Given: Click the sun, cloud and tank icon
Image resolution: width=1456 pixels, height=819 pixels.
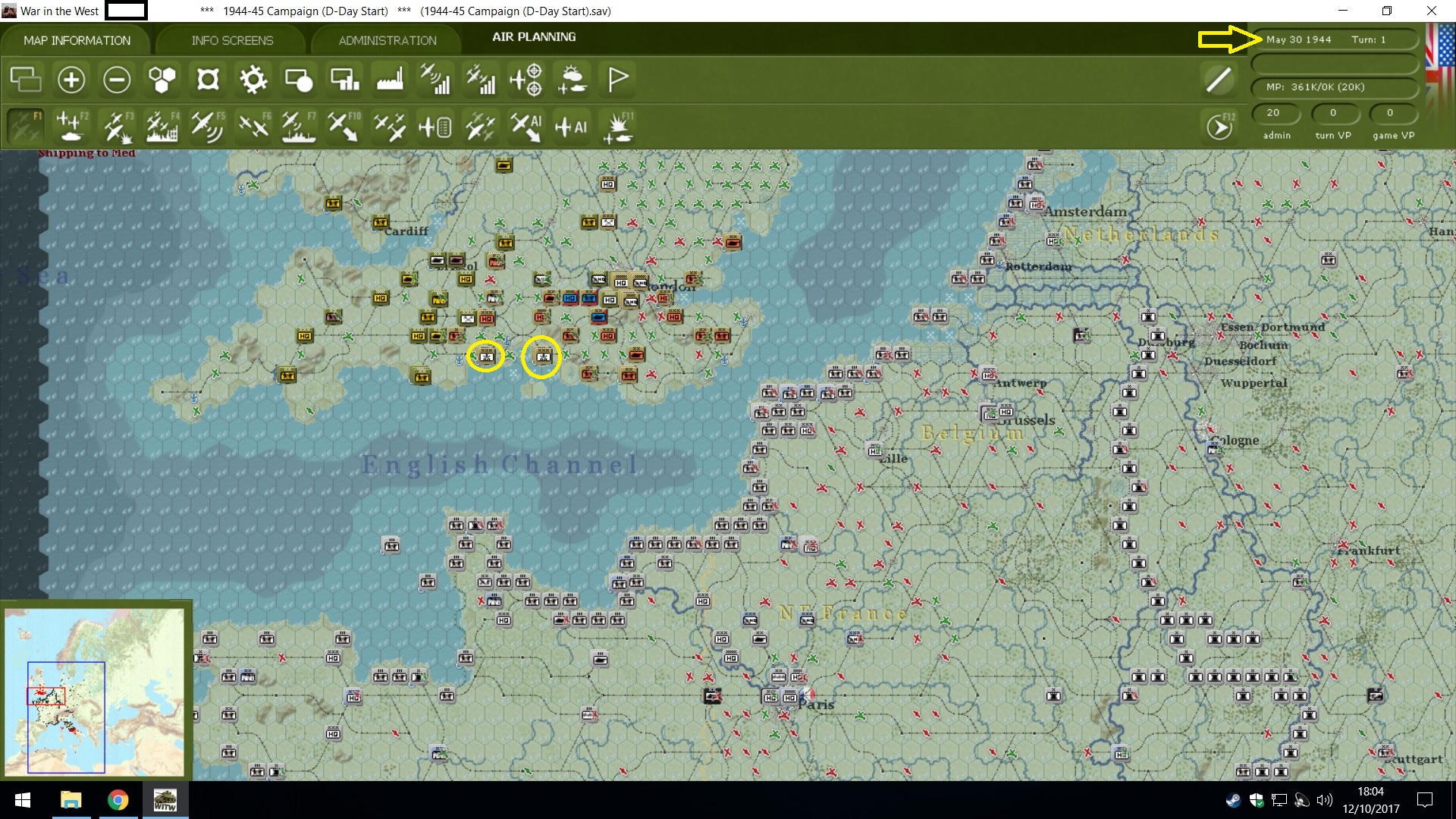Looking at the screenshot, I should click(x=572, y=79).
